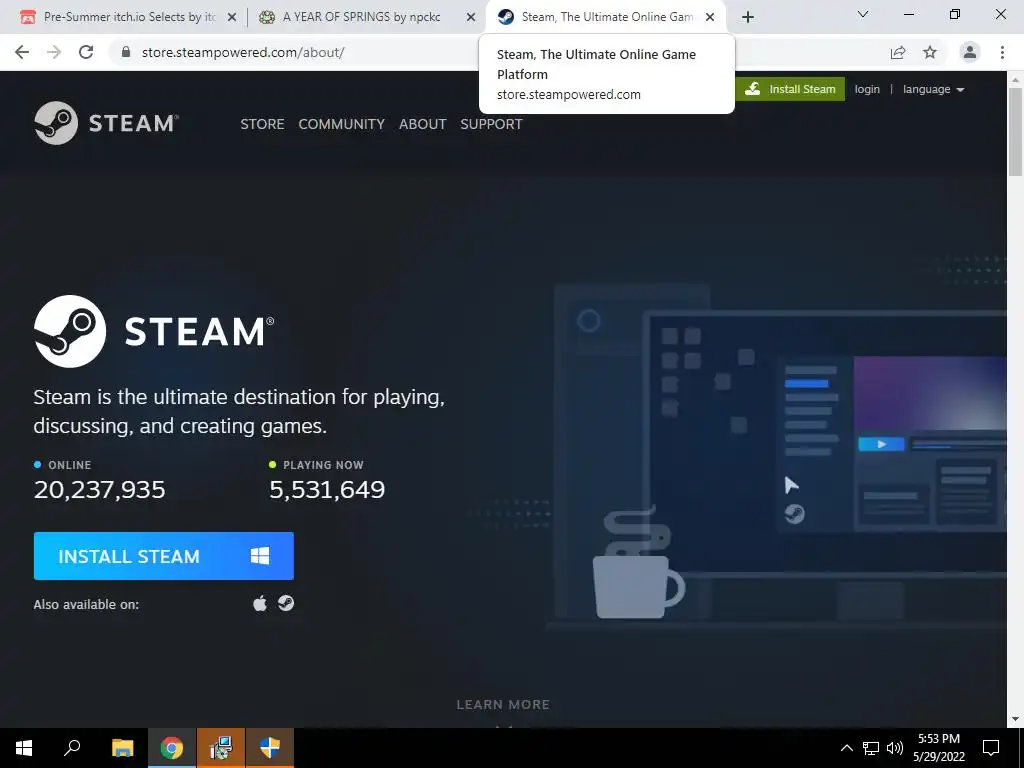
Task: Click the LEARN MORE link
Action: click(x=503, y=705)
